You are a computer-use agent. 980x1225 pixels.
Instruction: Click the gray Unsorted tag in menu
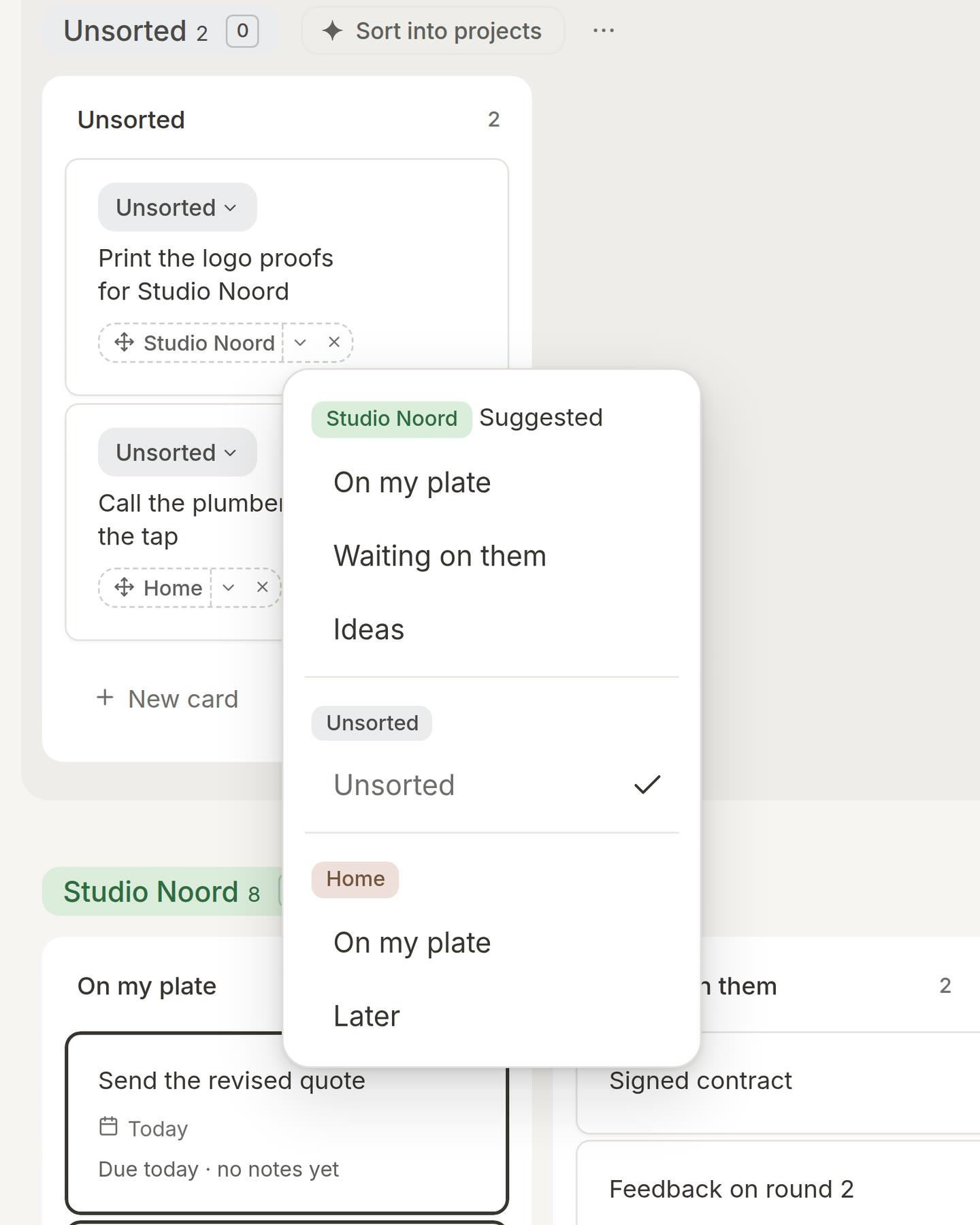click(372, 723)
